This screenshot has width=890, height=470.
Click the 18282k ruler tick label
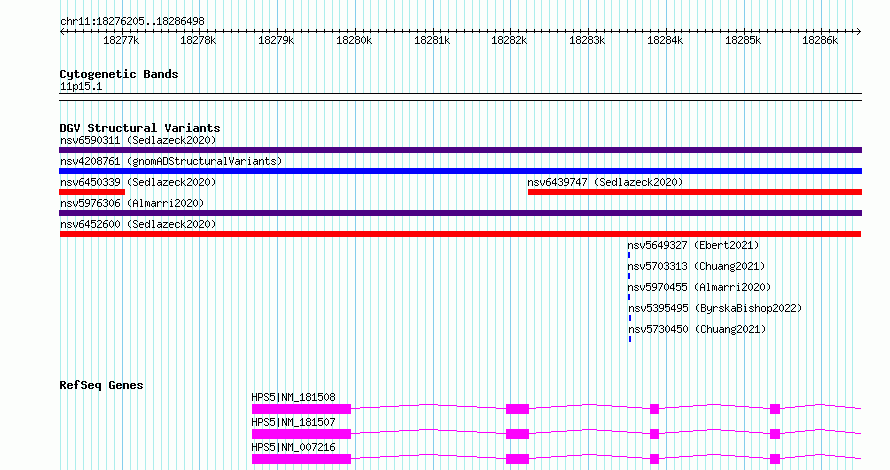509,40
